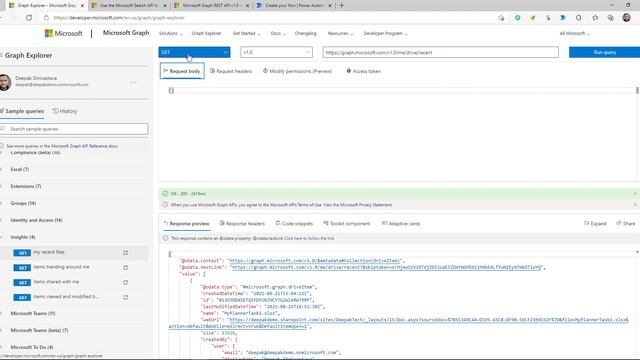This screenshot has height=360, width=640.
Task: Click the green circular extension icon in toolbar
Action: pos(517,18)
